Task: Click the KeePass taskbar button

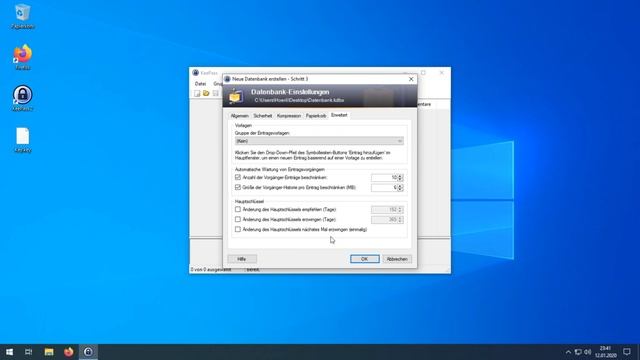Action: (x=88, y=352)
